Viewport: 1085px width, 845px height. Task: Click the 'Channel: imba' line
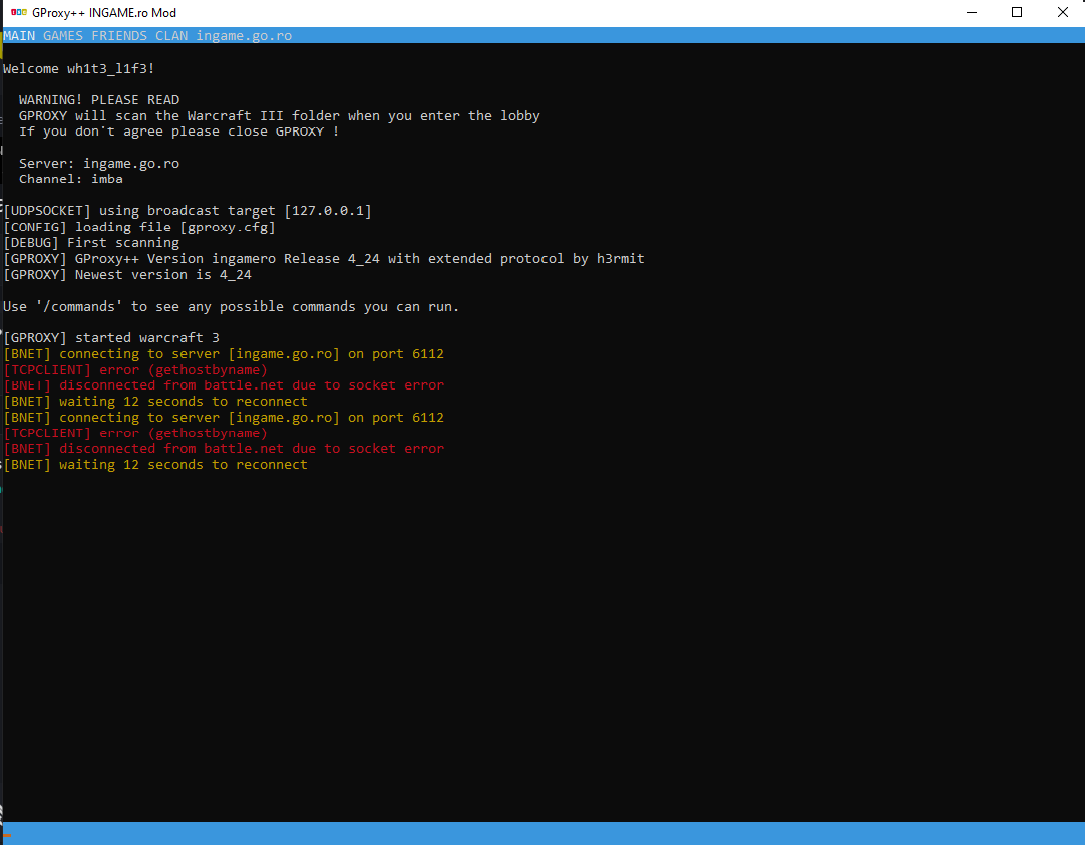click(71, 179)
